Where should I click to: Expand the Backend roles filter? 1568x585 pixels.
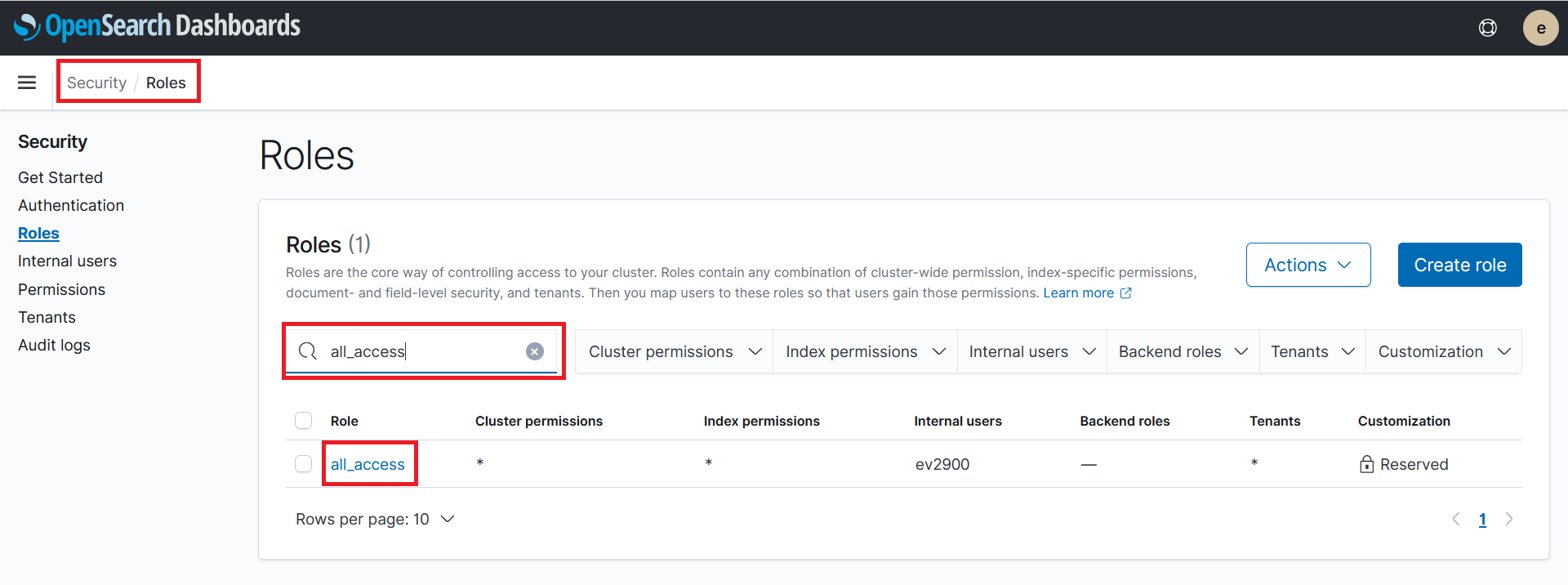pos(1183,351)
